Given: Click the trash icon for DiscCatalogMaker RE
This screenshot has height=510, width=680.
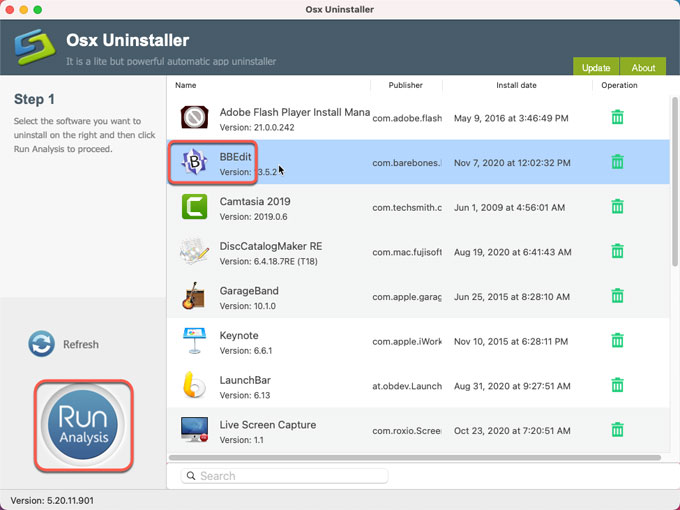Looking at the screenshot, I should tap(617, 251).
